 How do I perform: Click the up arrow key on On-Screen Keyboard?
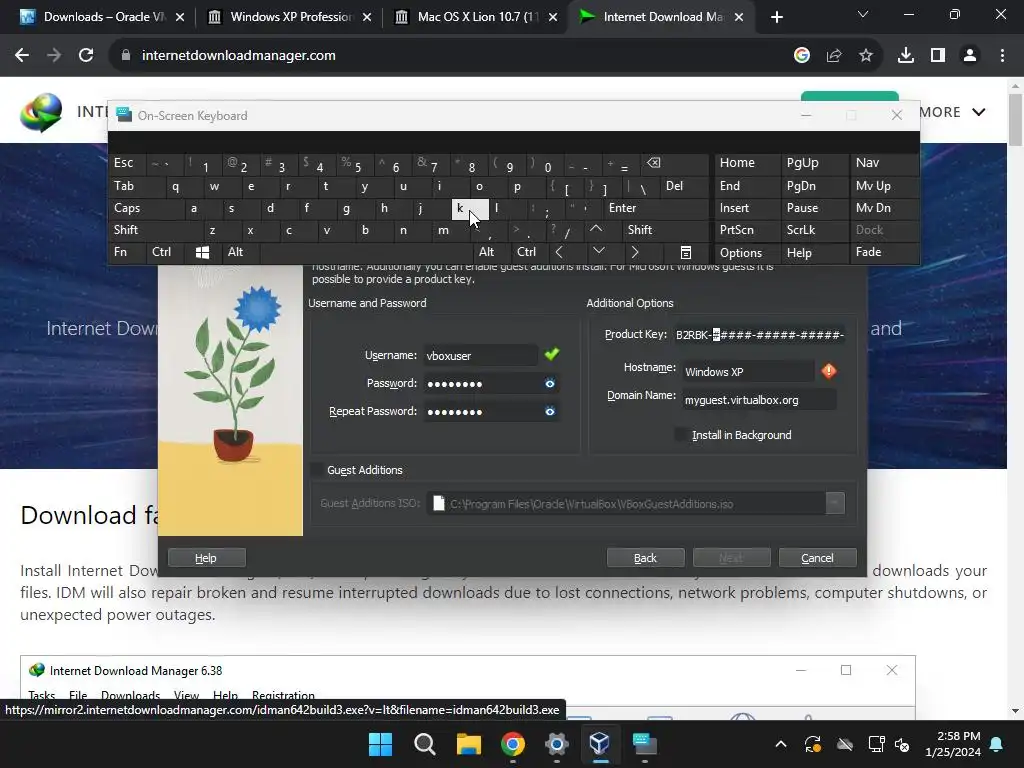click(596, 230)
